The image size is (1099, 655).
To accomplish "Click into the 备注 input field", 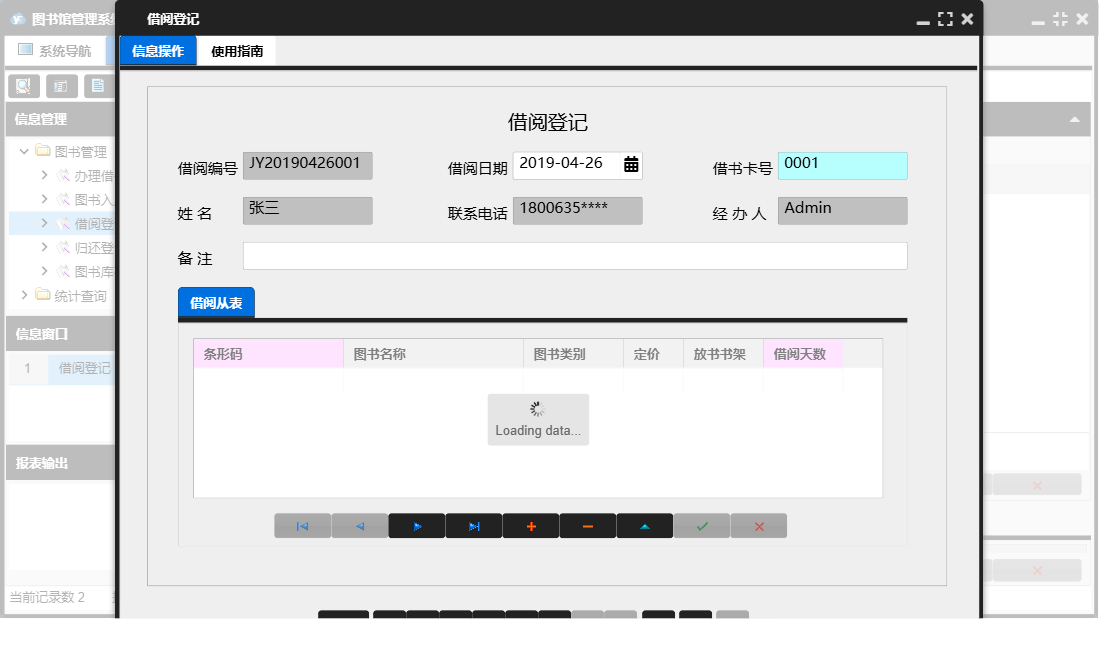I will tap(575, 257).
